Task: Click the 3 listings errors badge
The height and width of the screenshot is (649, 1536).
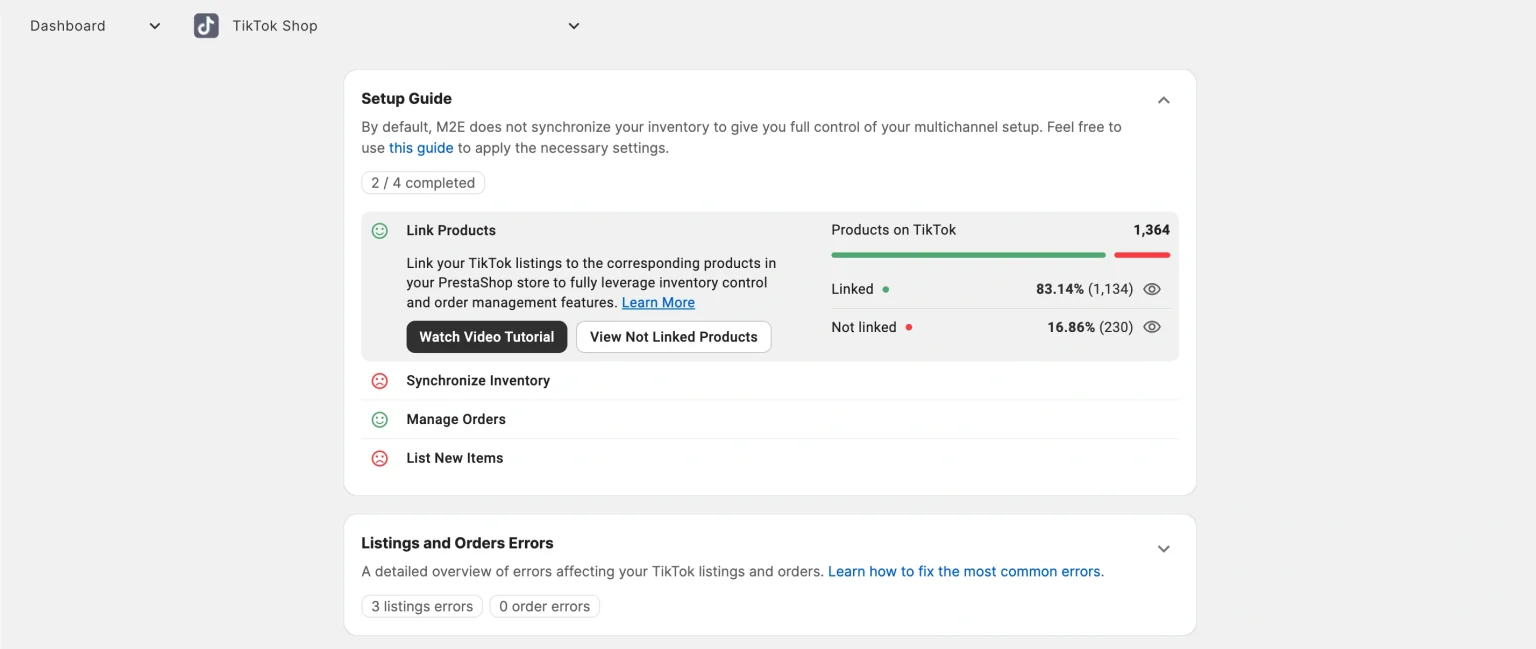Action: click(x=422, y=606)
